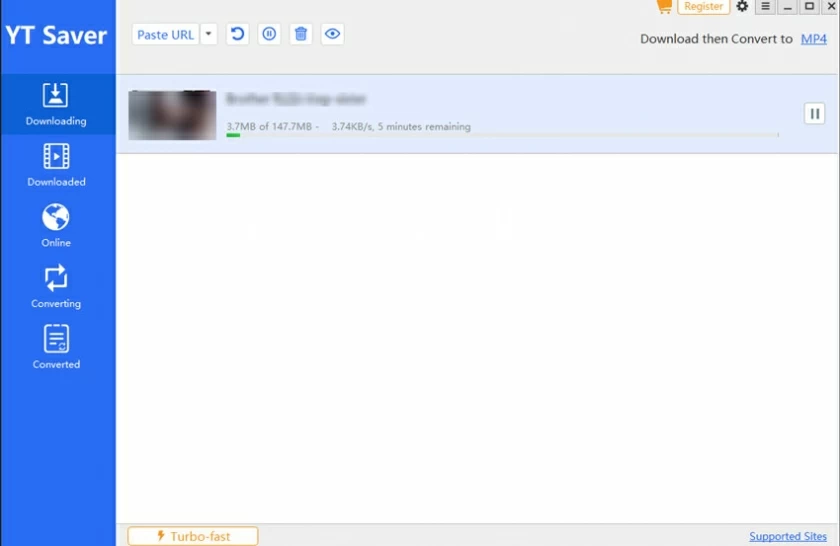Pause the current video download
This screenshot has width=840, height=546.
(814, 114)
